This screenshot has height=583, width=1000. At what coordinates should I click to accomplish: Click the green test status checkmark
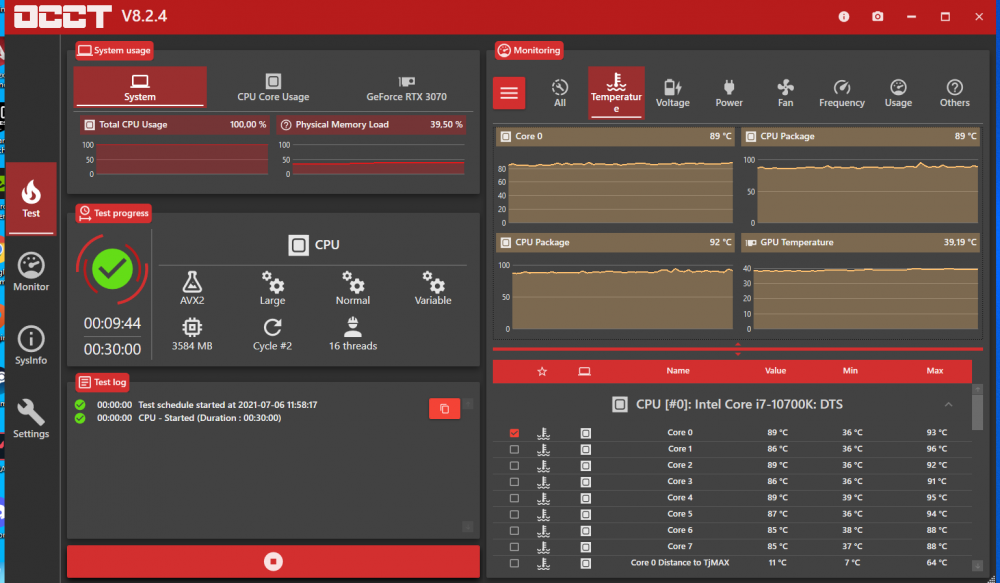click(x=112, y=269)
